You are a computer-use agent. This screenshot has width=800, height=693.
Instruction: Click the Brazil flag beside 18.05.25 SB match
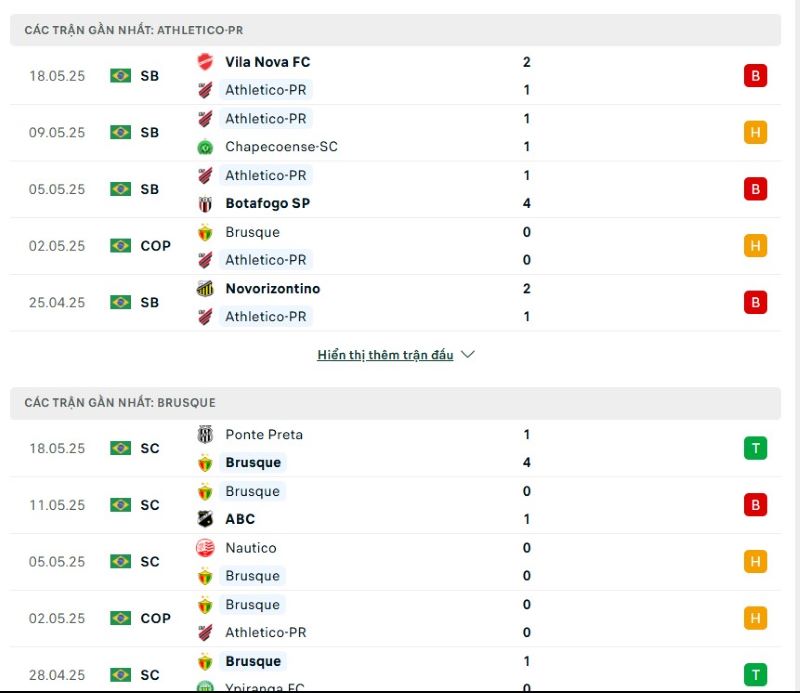coord(120,76)
